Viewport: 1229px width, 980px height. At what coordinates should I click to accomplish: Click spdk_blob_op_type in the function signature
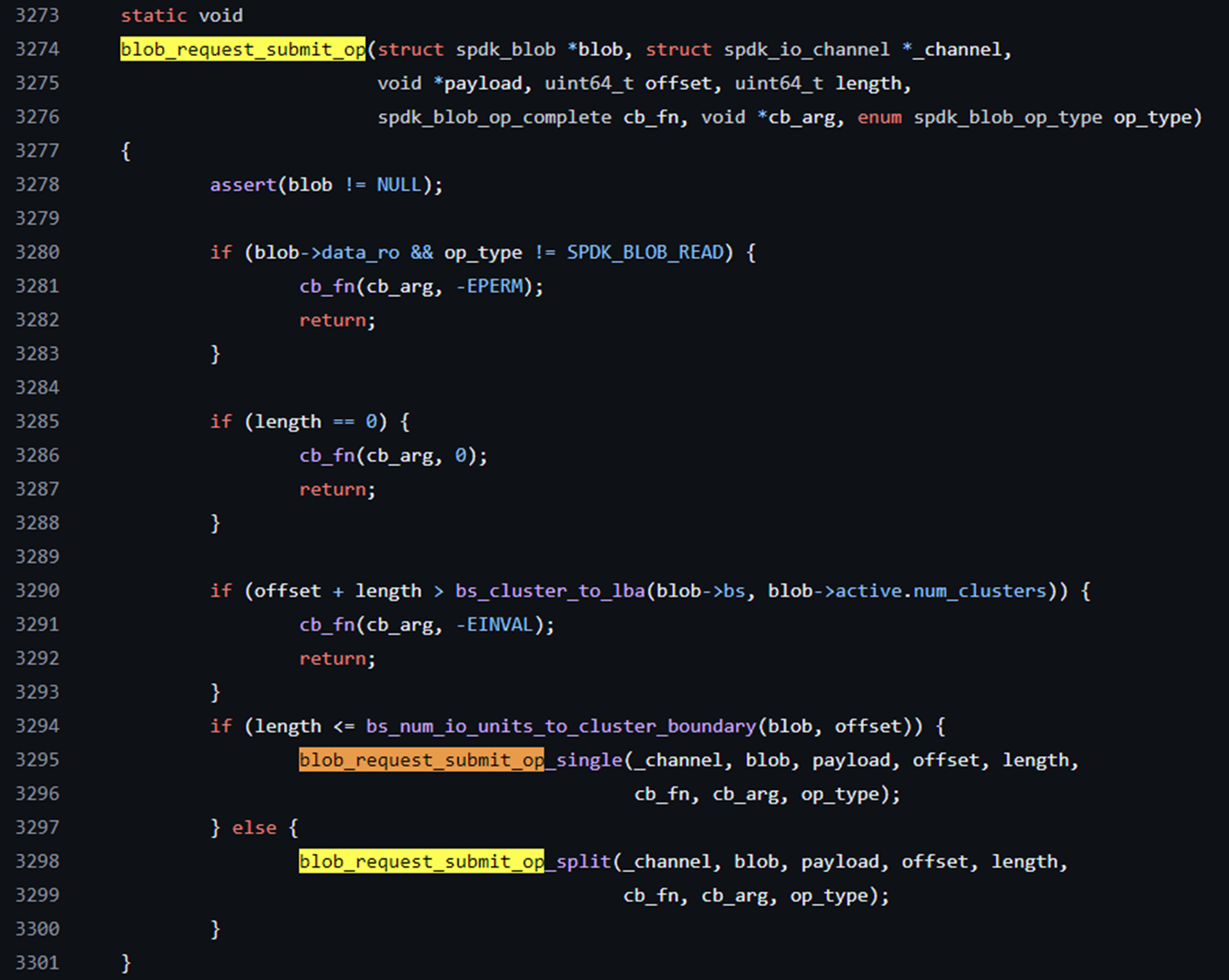pos(1008,118)
